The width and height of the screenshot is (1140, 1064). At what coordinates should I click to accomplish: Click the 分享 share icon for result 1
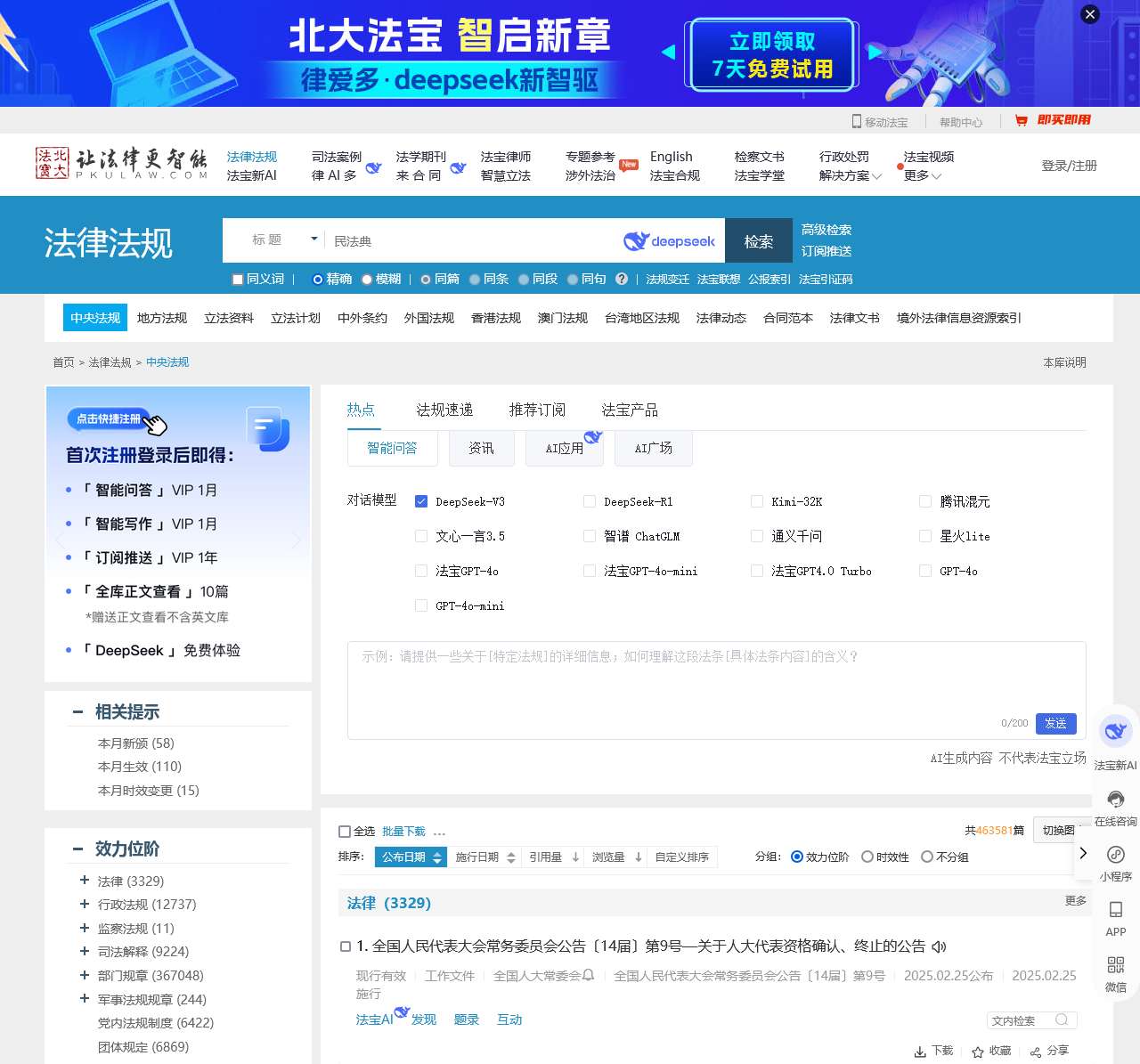pyautogui.click(x=1036, y=1052)
